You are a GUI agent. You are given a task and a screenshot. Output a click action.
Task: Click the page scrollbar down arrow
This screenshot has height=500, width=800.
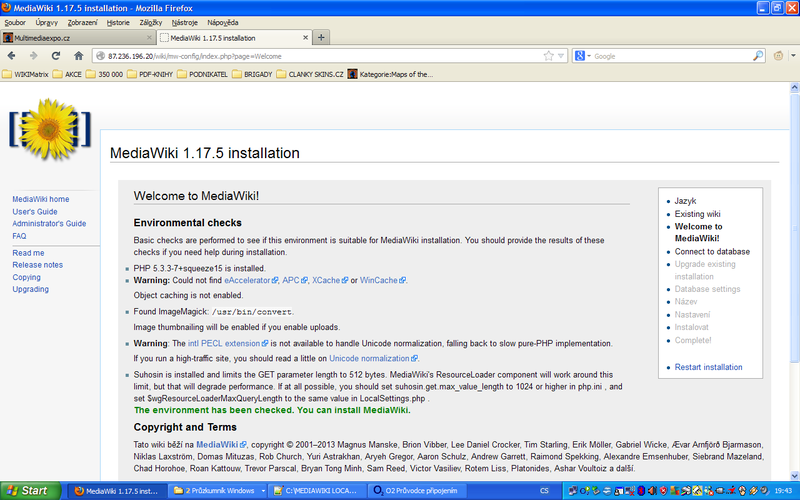pos(794,475)
